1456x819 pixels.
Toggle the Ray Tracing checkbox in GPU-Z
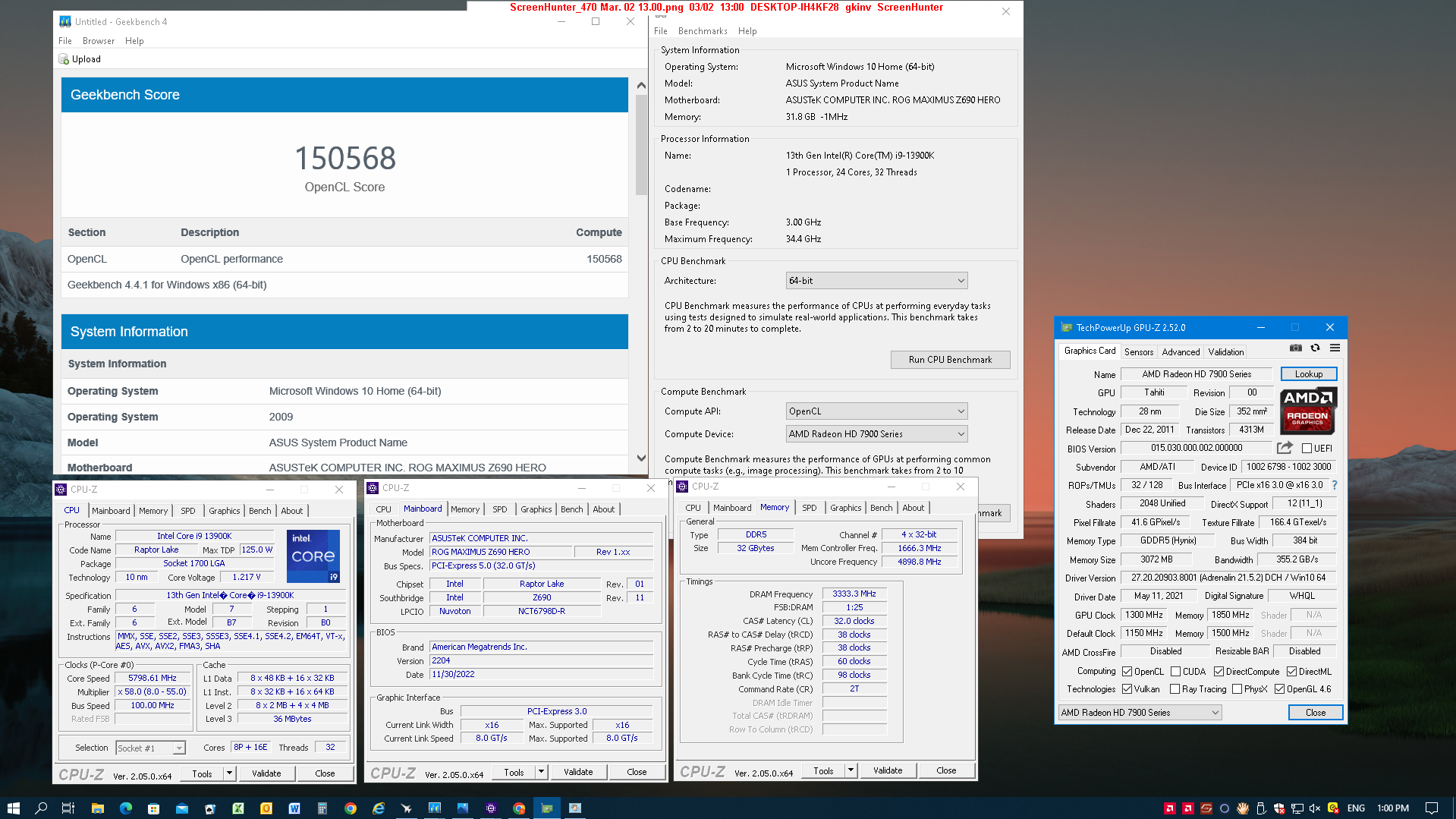pyautogui.click(x=1175, y=689)
